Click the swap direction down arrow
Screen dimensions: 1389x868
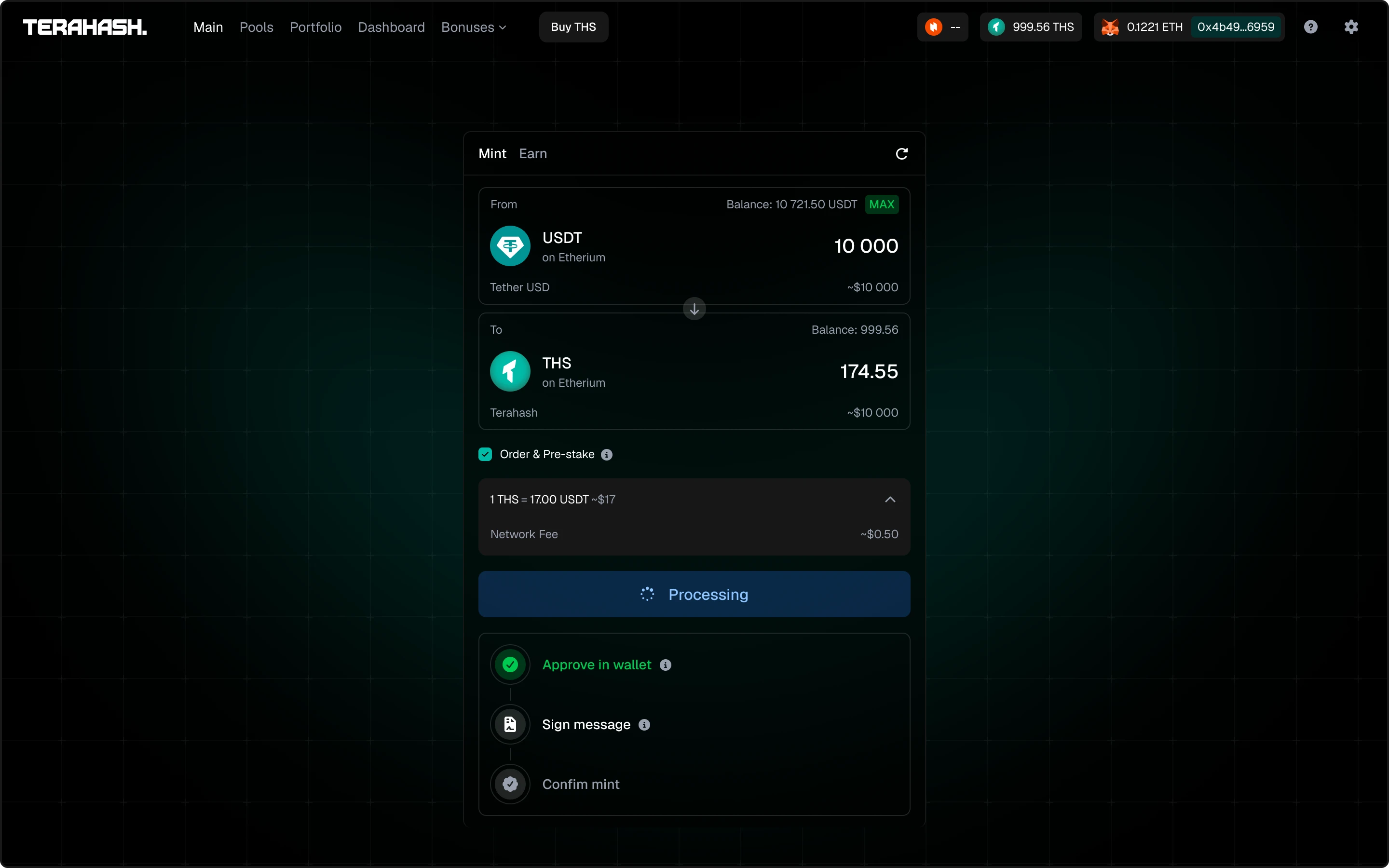(694, 309)
